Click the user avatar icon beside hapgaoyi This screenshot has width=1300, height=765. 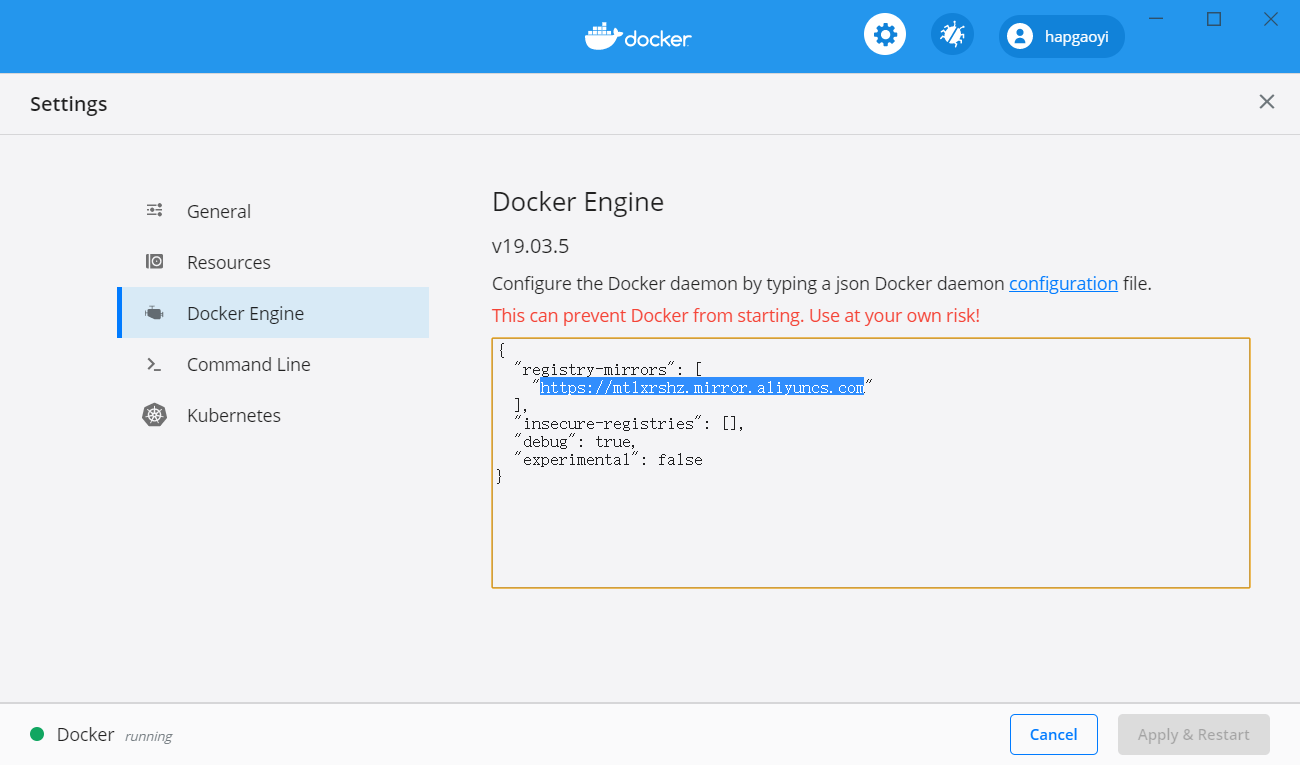tap(1019, 36)
